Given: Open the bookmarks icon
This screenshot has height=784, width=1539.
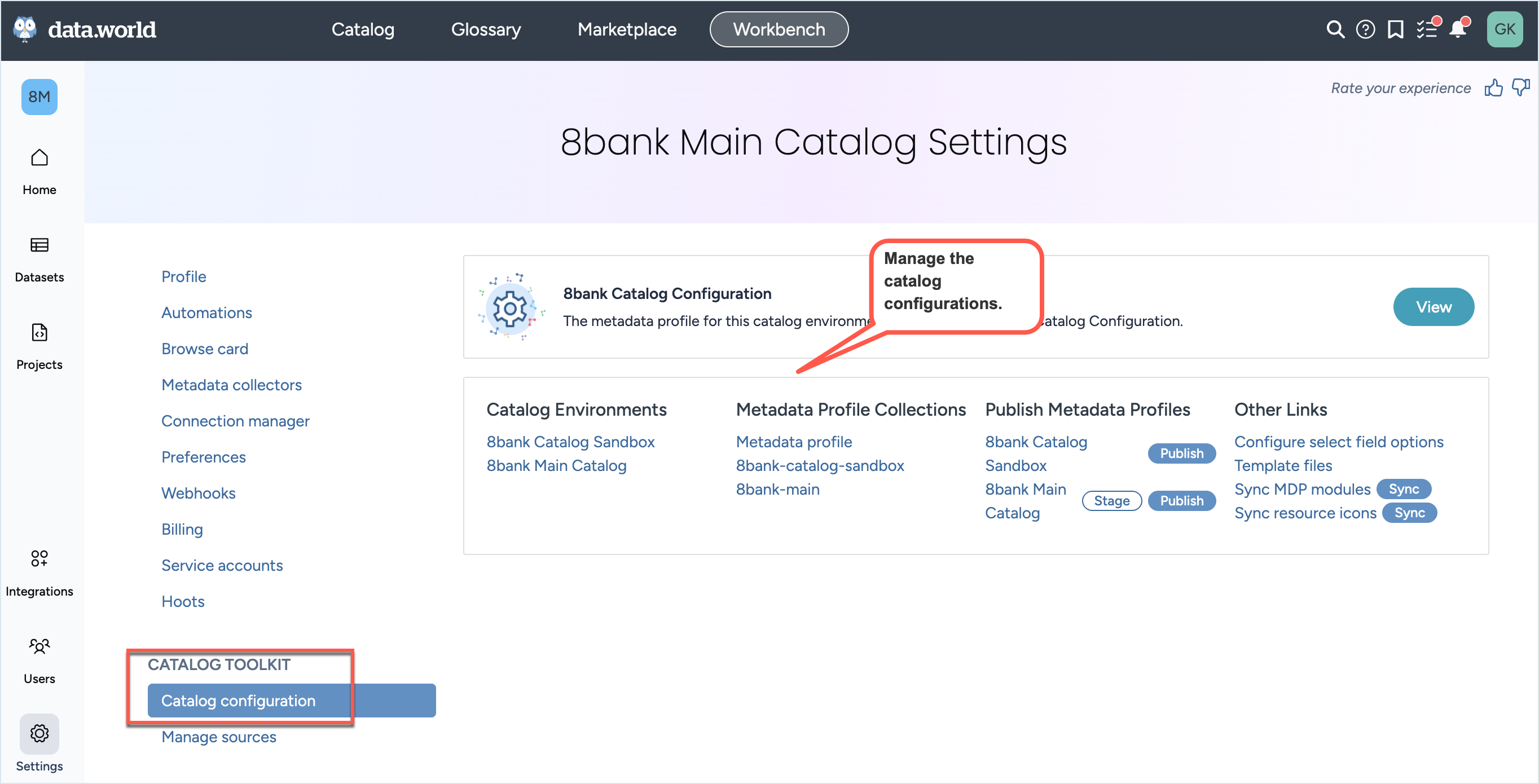Looking at the screenshot, I should click(1396, 29).
